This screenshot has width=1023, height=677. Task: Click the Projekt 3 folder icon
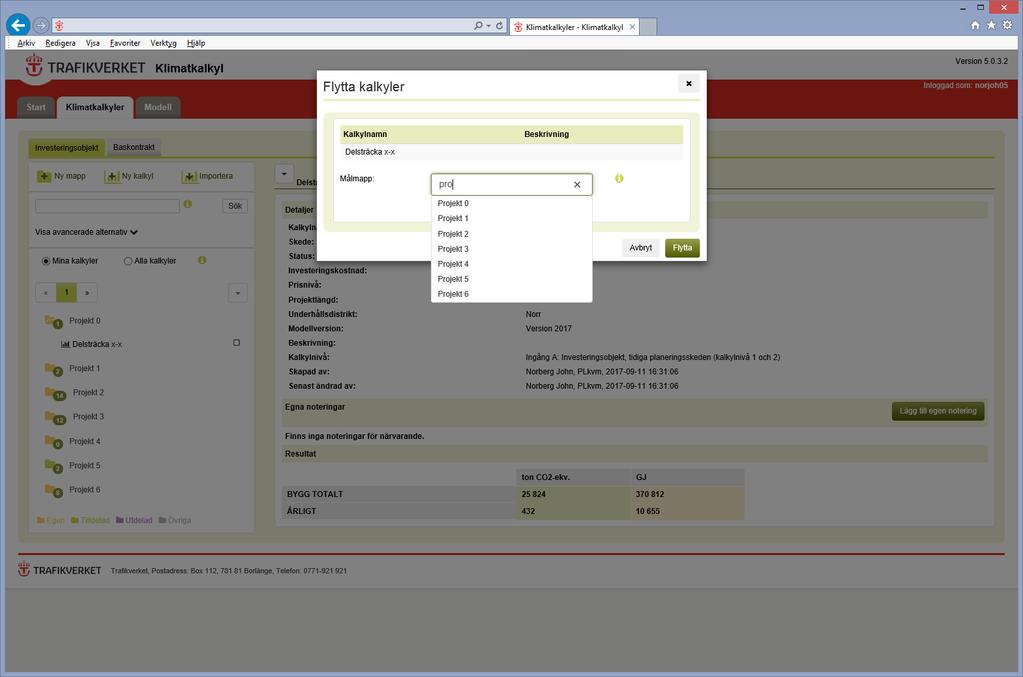click(x=55, y=417)
